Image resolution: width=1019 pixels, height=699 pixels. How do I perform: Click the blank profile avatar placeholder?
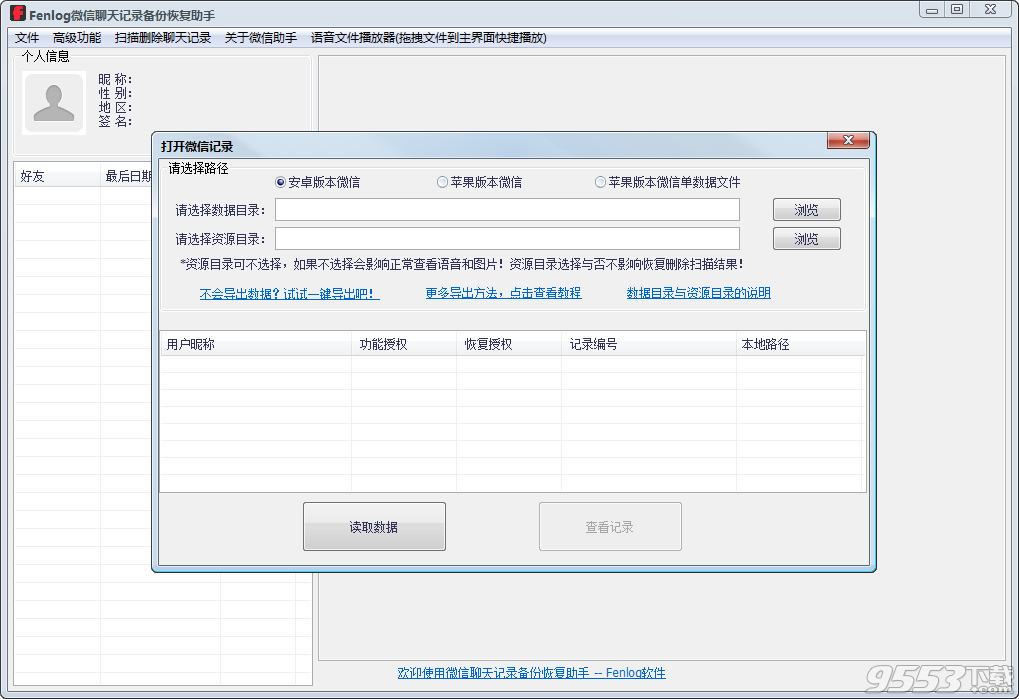[53, 102]
